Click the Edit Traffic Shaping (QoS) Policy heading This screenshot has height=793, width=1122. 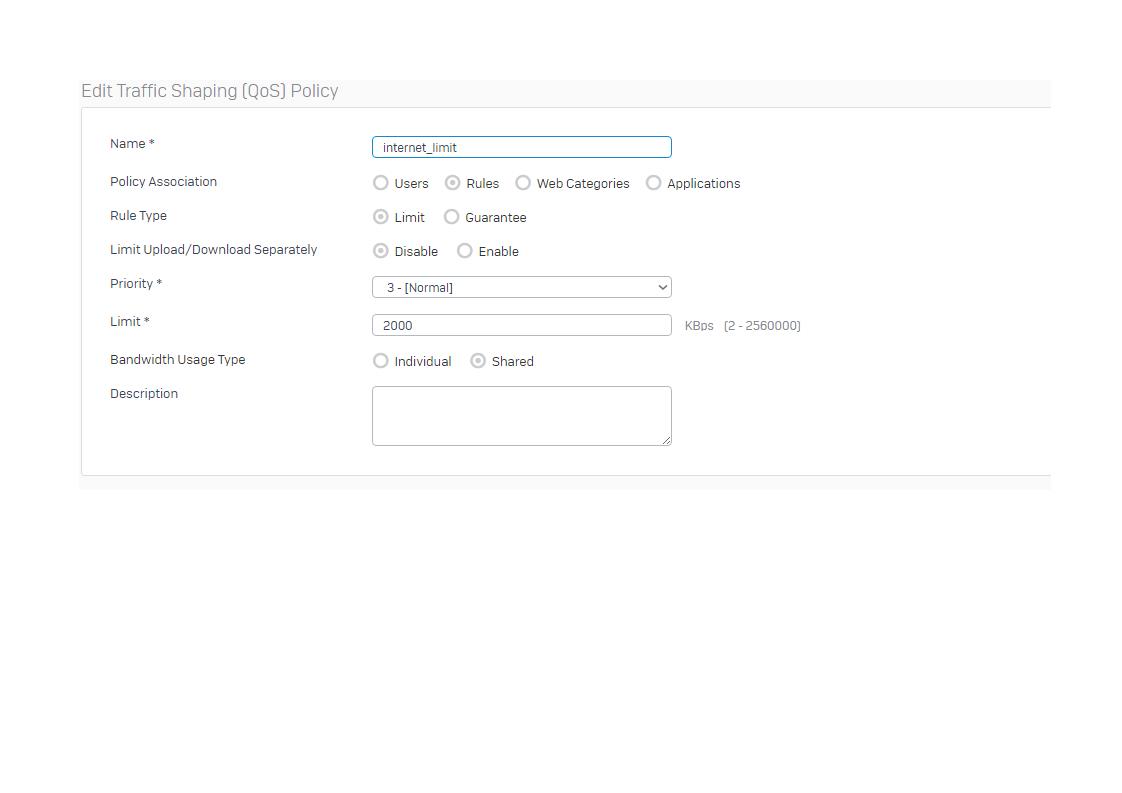click(210, 91)
